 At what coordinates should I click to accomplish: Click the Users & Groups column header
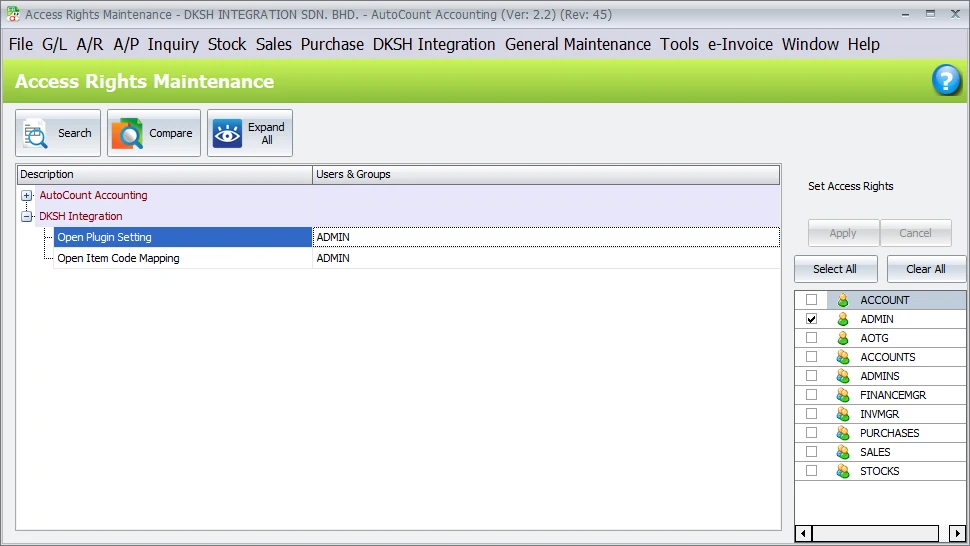click(546, 174)
